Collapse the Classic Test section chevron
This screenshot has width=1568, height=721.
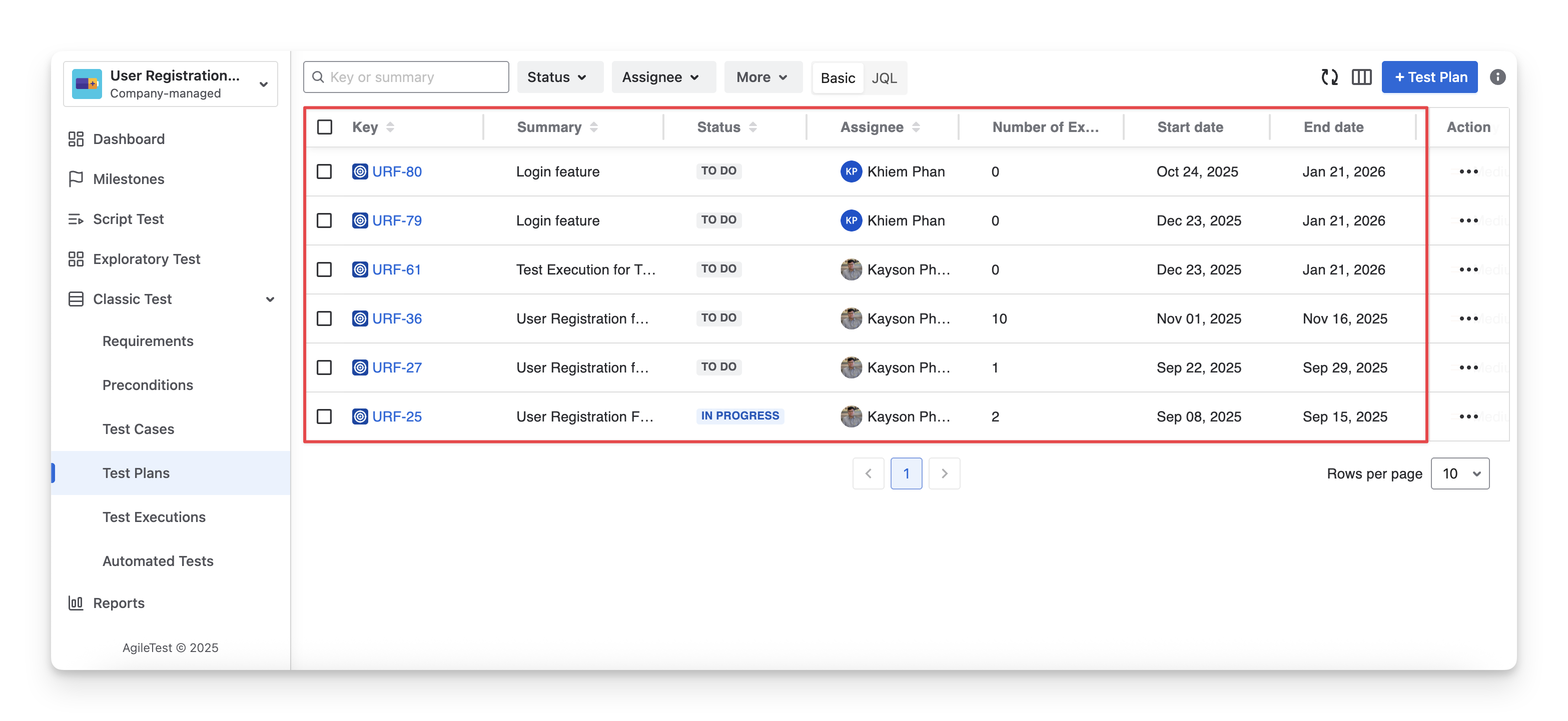point(270,299)
